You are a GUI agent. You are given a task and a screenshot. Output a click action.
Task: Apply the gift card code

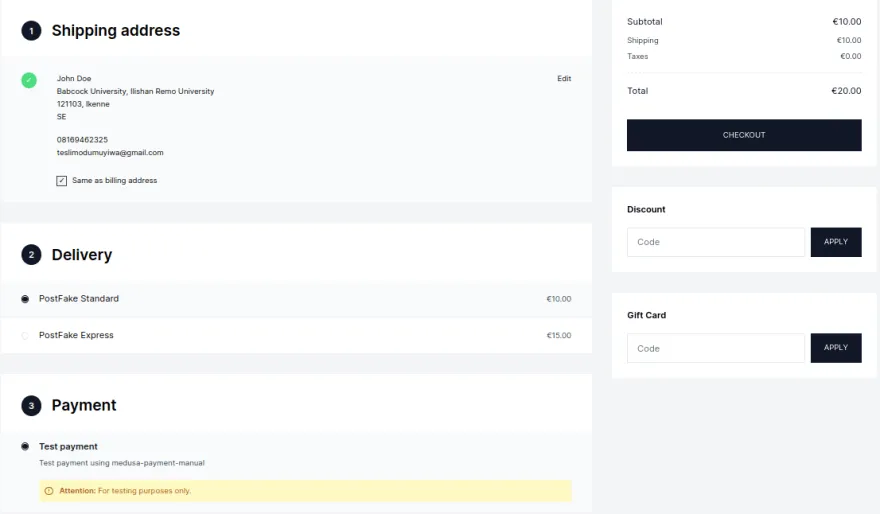(x=835, y=348)
